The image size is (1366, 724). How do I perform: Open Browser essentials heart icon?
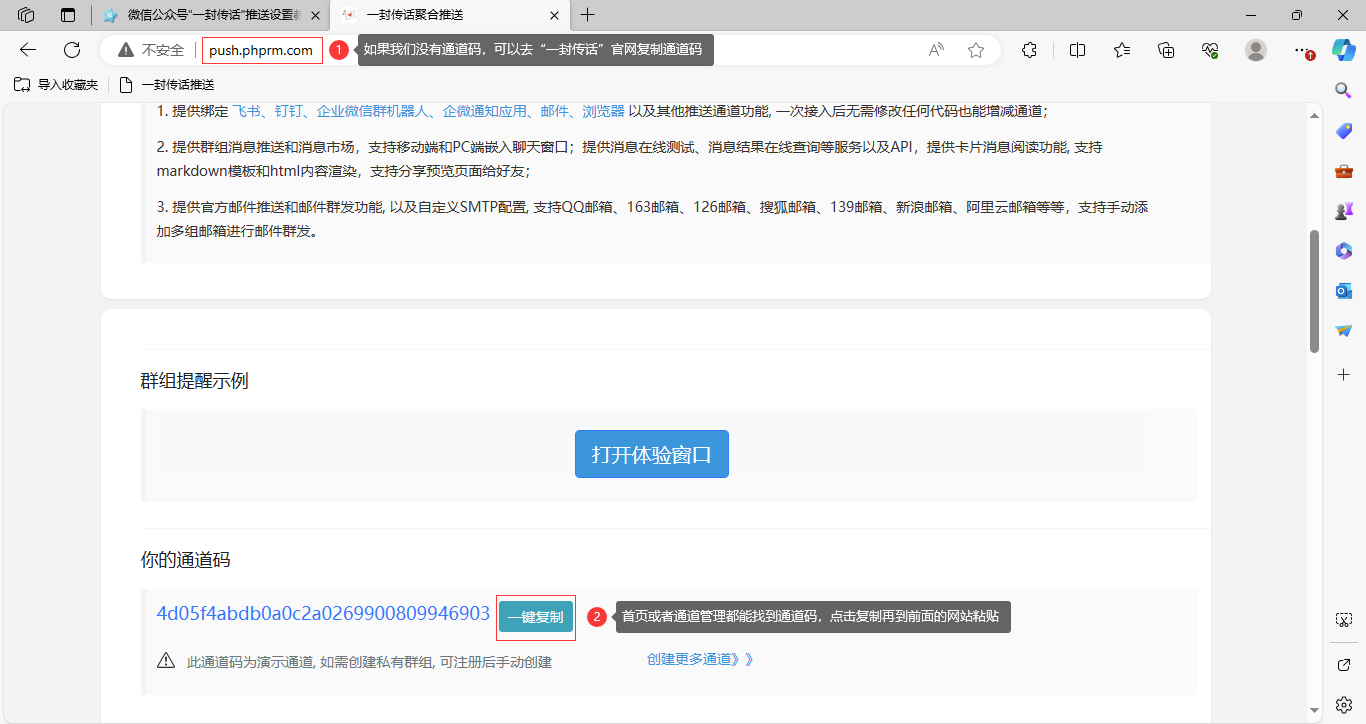tap(1210, 50)
